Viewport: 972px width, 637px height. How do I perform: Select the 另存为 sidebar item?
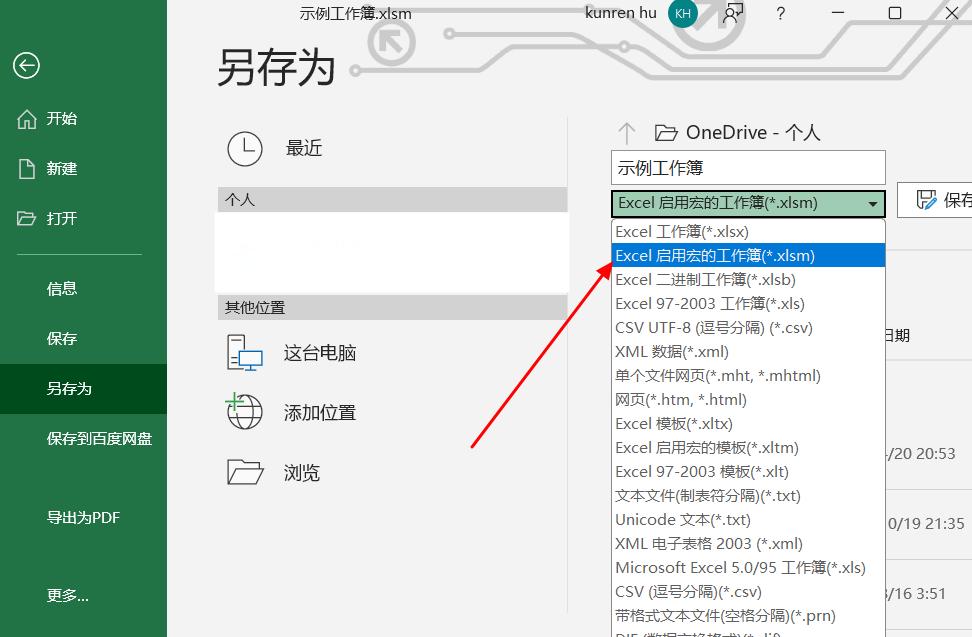click(83, 389)
